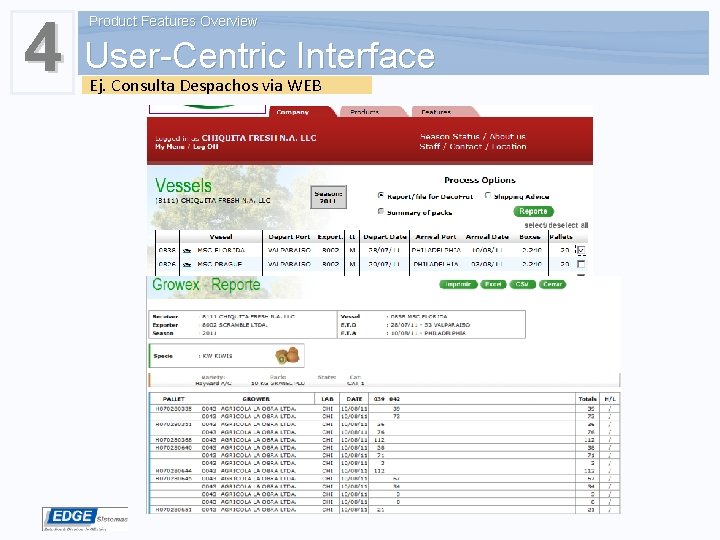
Task: Open the Season Status link
Action: point(450,136)
